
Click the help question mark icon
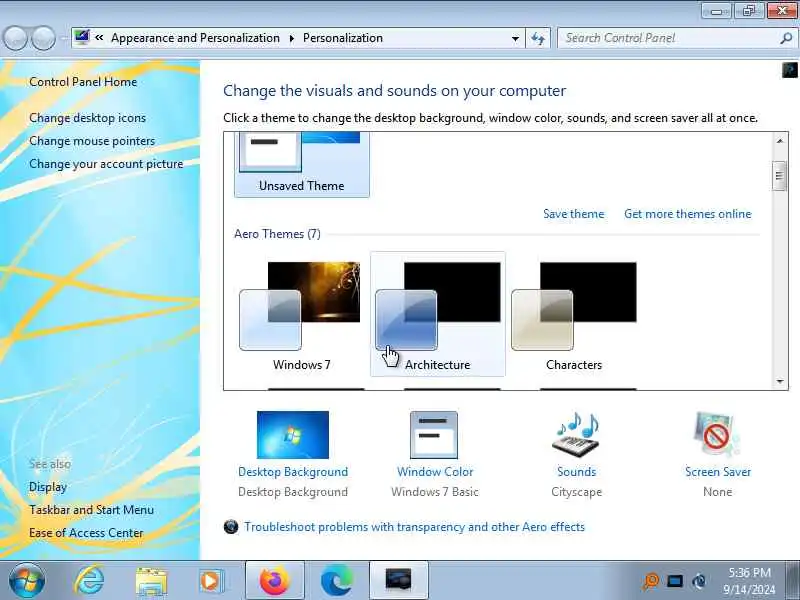coord(789,70)
